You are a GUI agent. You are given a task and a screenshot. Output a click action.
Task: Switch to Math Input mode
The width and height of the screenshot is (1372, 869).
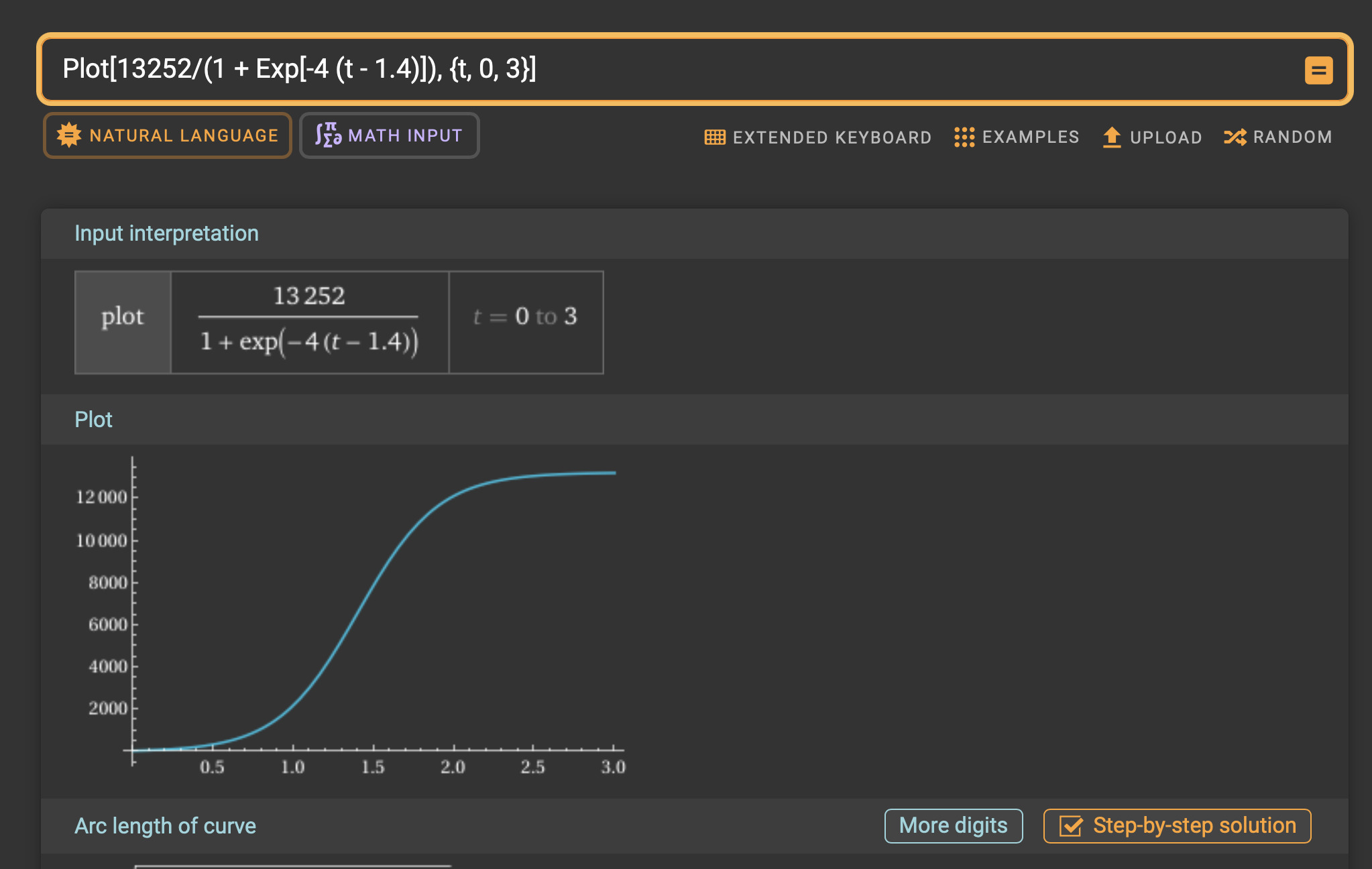pos(389,135)
